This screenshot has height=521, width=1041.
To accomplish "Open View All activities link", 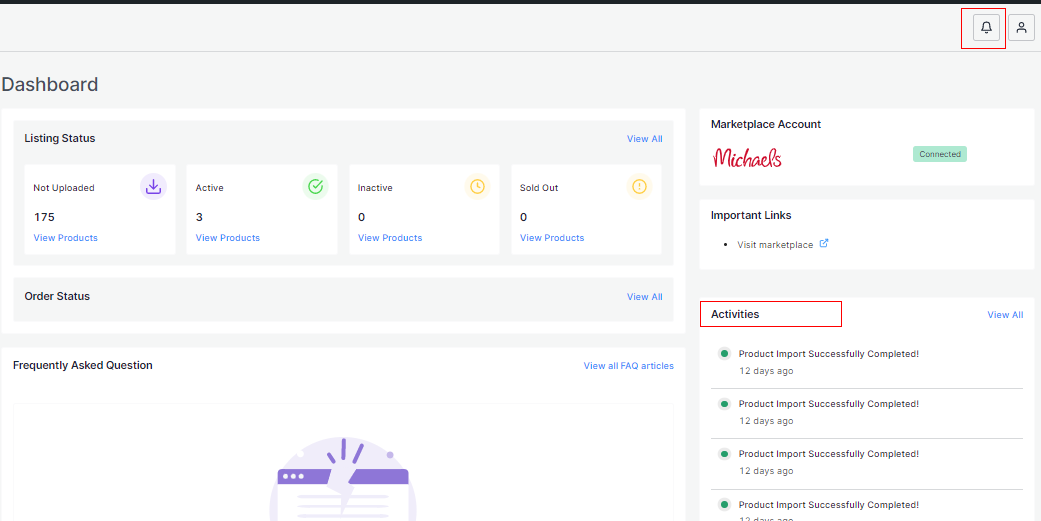I will [x=1005, y=315].
